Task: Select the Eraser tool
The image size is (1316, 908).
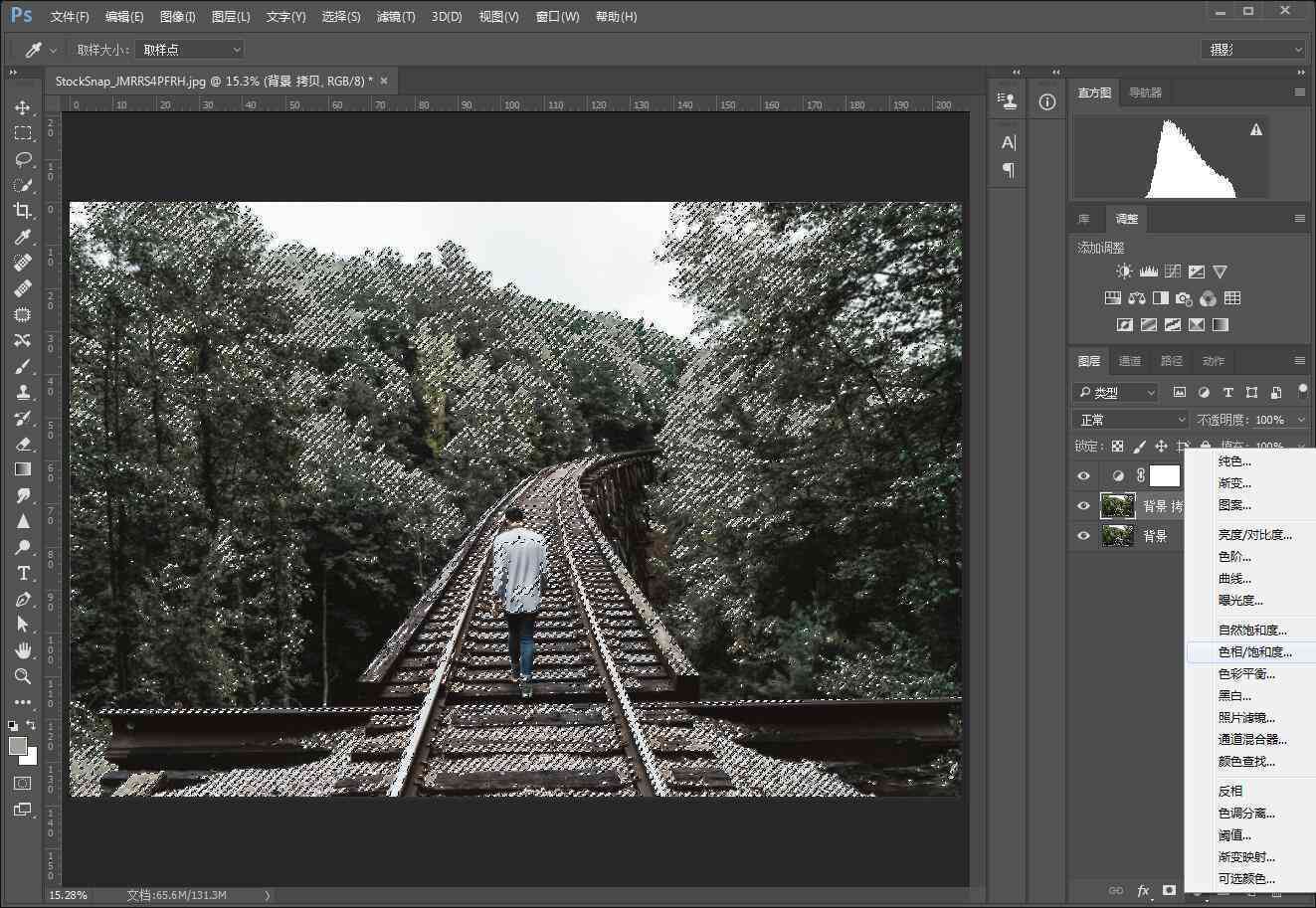Action: coord(23,444)
